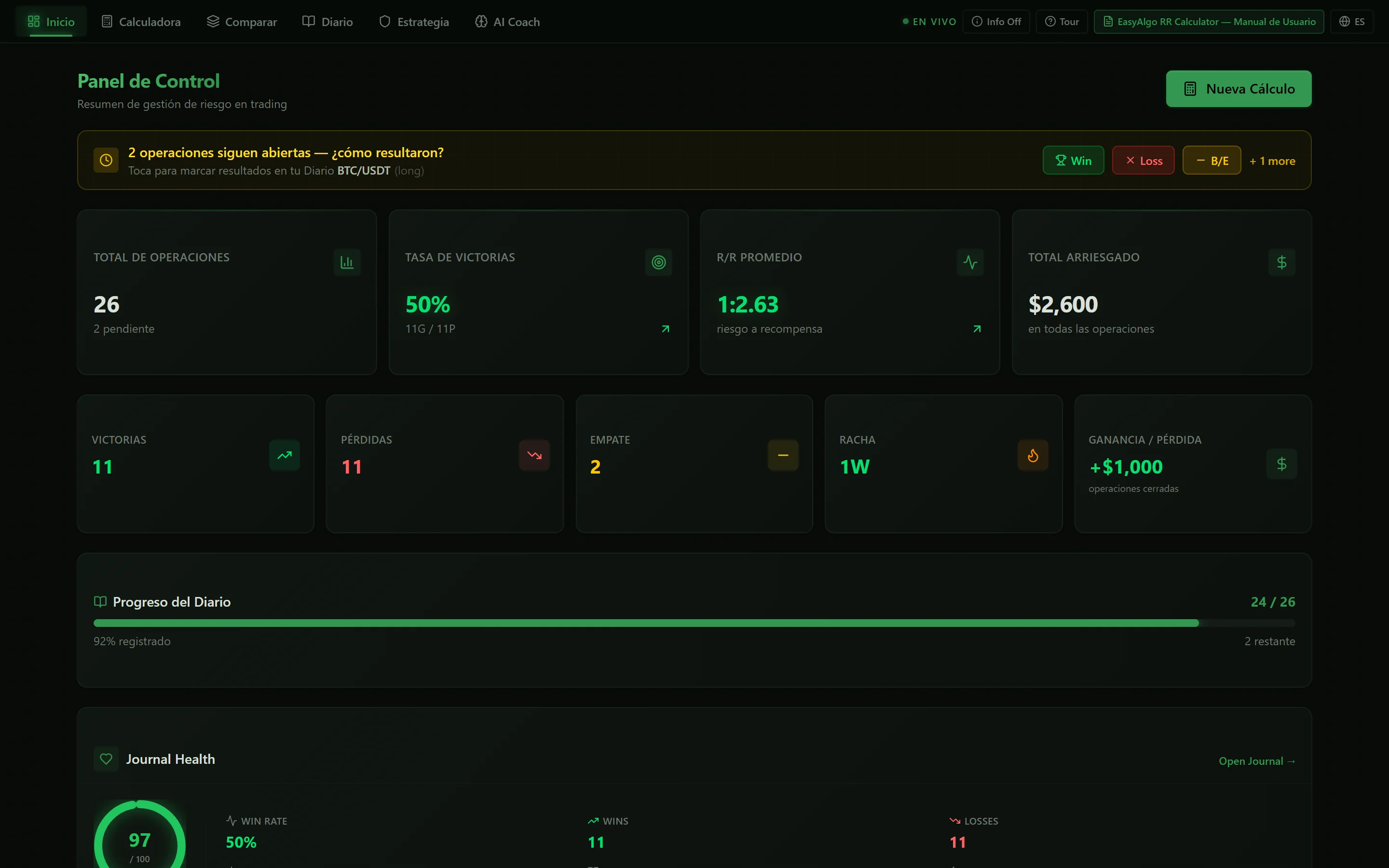1389x868 pixels.
Task: Open the Calculadora tab
Action: click(141, 22)
